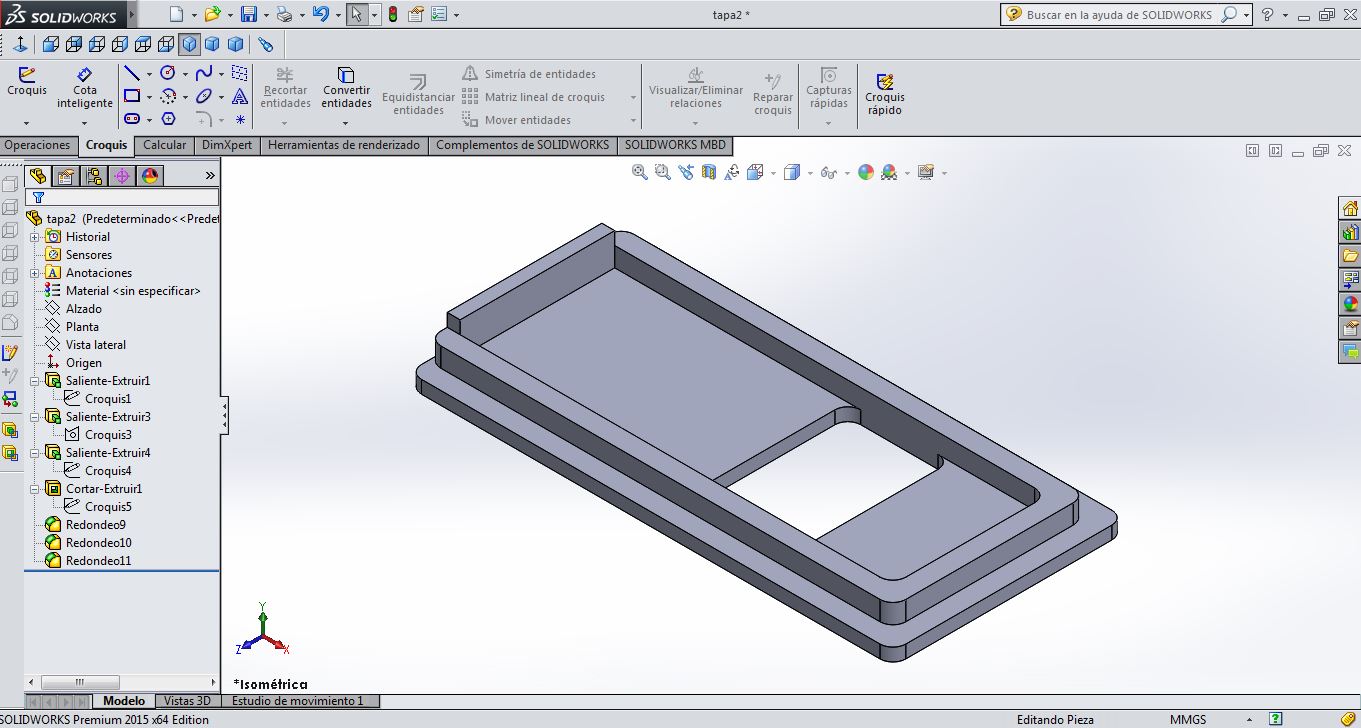Open the Convertir entidades dropdown arrow

point(346,123)
